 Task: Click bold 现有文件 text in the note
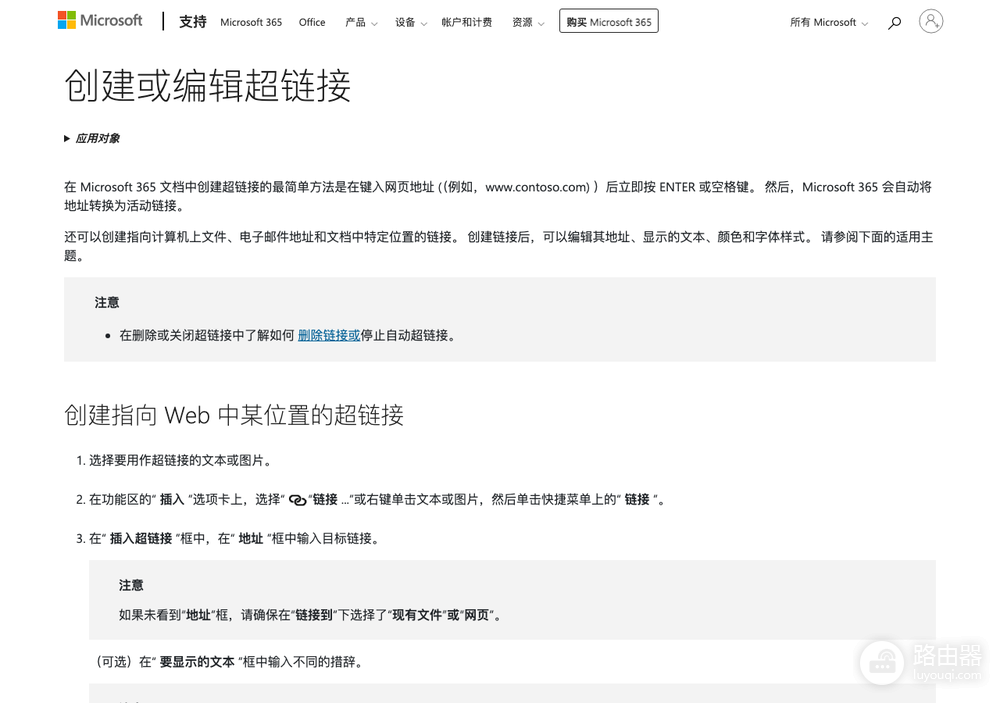tap(417, 615)
